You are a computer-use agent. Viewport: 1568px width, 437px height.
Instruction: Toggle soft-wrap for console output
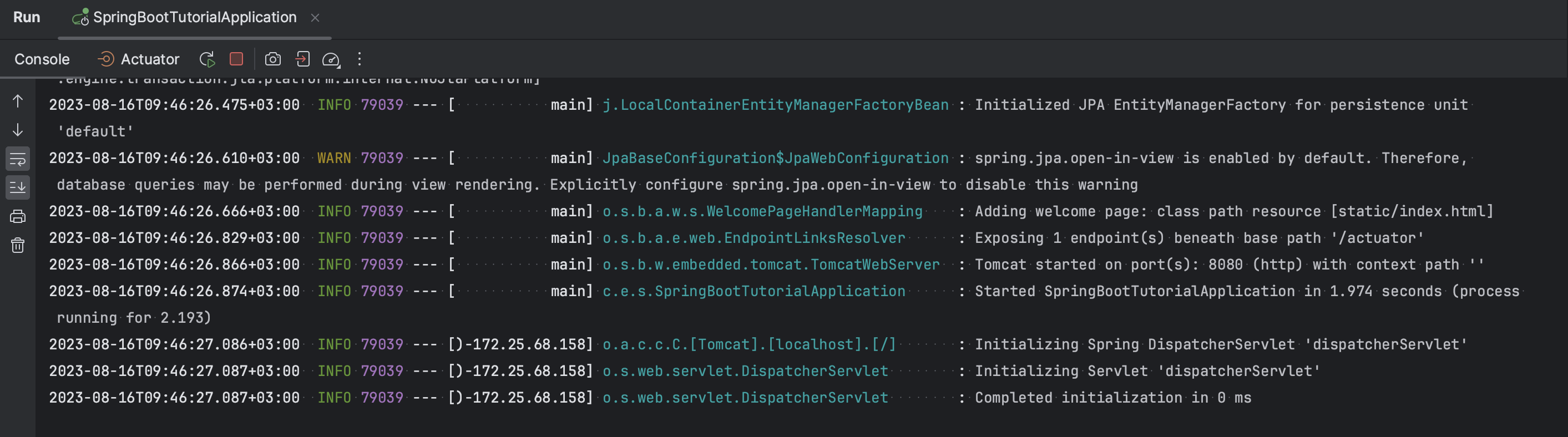tap(18, 159)
